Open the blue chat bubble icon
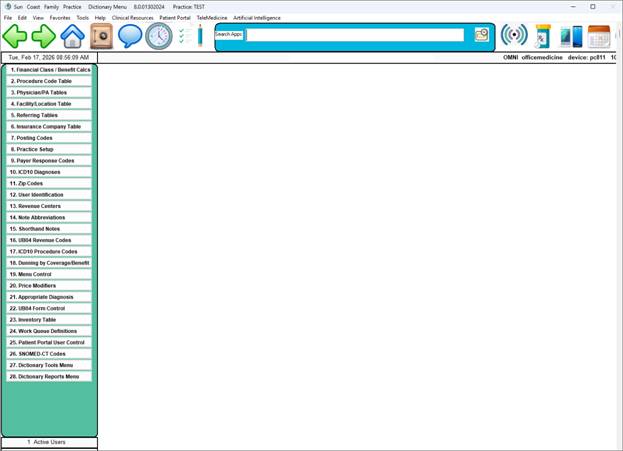The width and height of the screenshot is (623, 451). (130, 37)
